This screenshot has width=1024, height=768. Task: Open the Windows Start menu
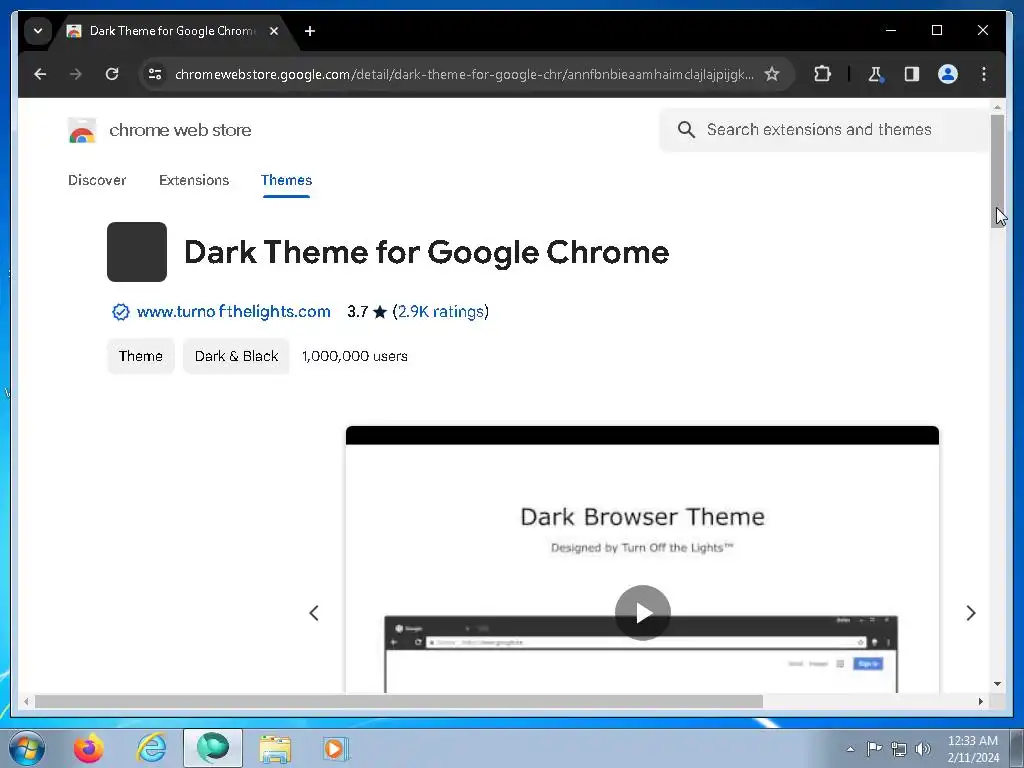27,748
